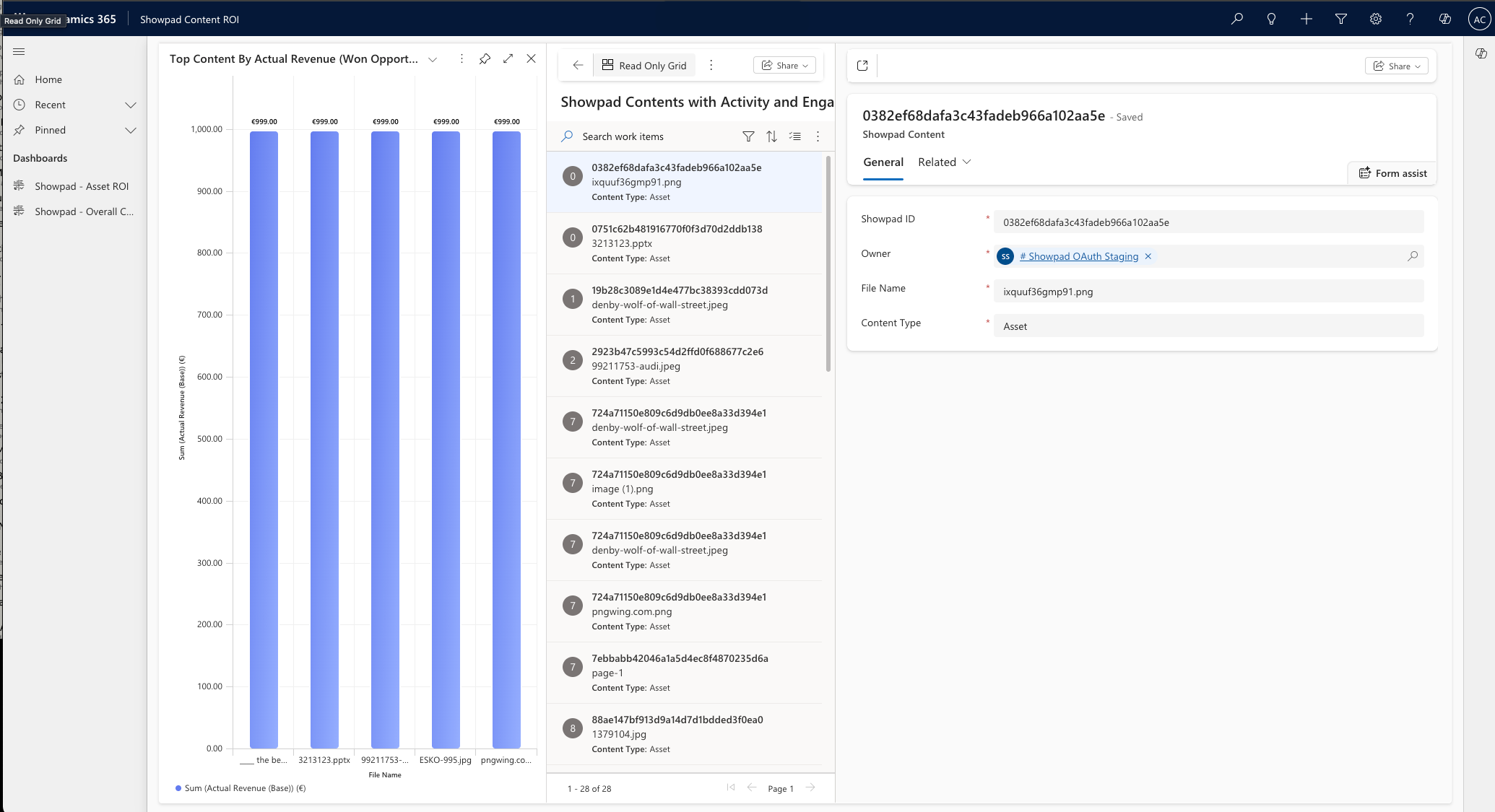Toggle multi-select list view icon
This screenshot has height=812, width=1495.
point(794,136)
